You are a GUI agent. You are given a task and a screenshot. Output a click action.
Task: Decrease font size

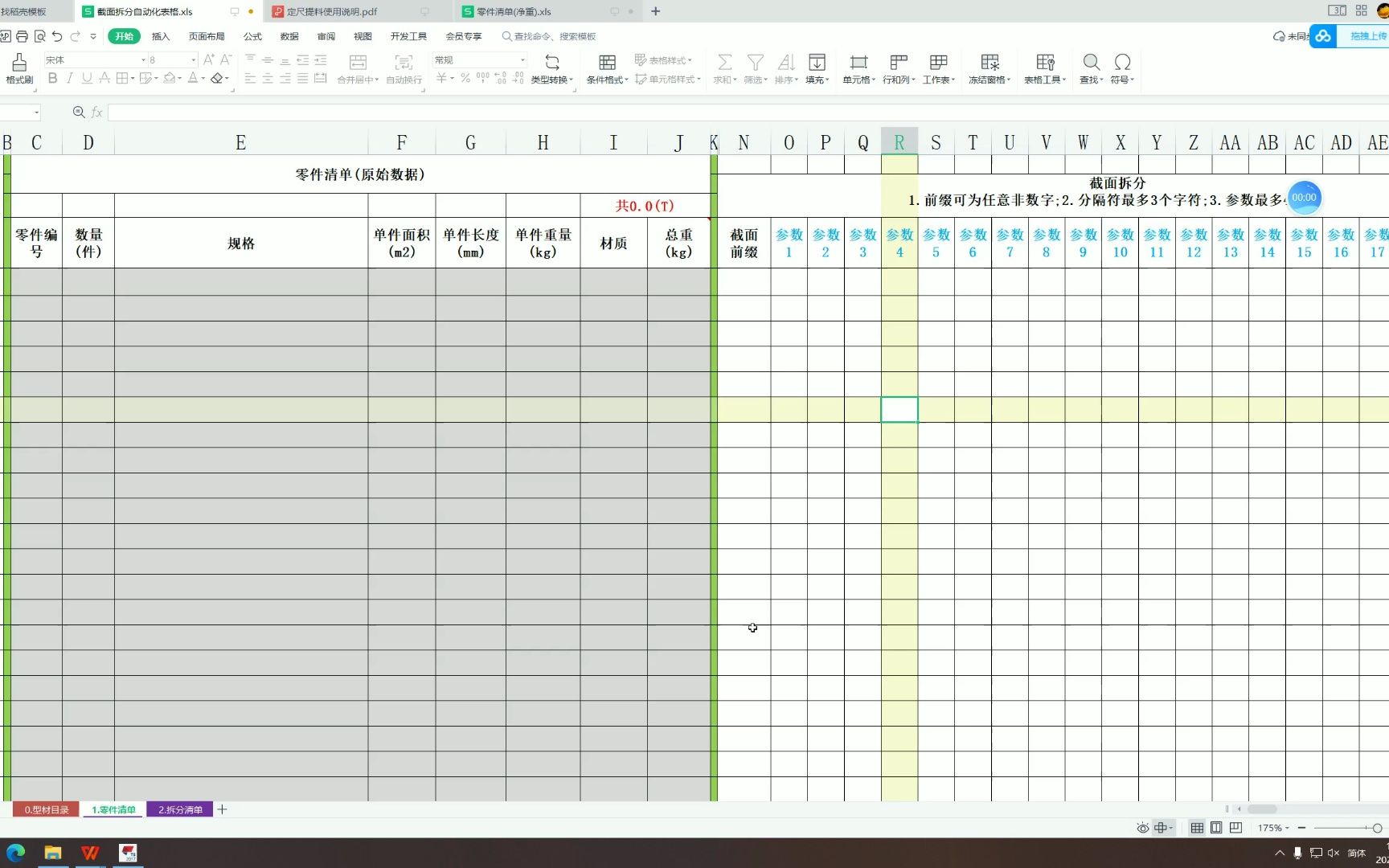[226, 59]
